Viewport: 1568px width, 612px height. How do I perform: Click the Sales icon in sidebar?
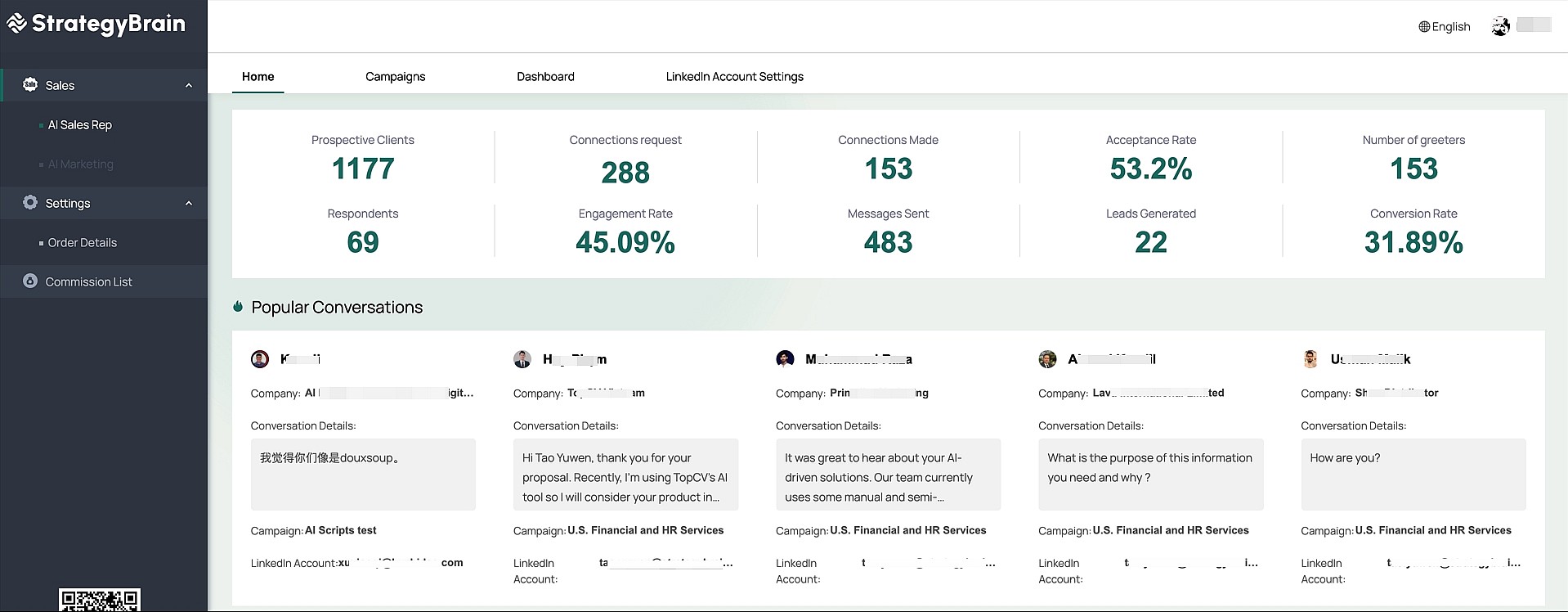point(30,85)
